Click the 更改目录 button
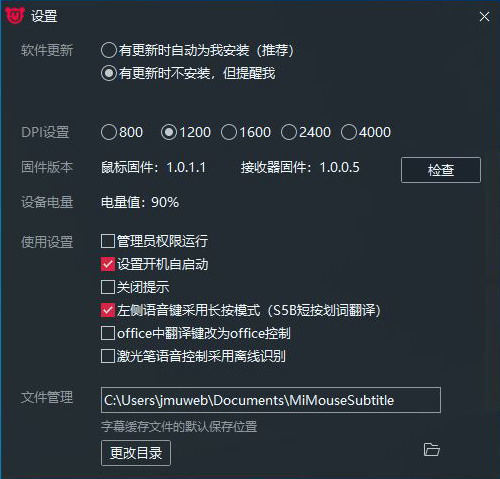 point(136,453)
